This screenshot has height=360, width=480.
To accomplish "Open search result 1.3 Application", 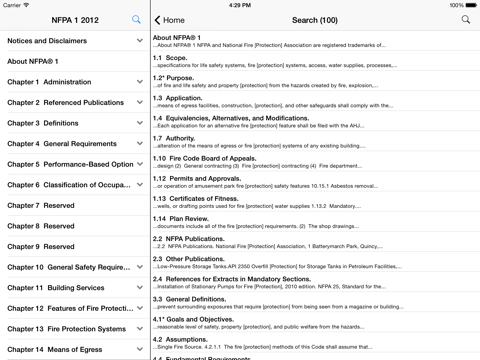I will [315, 101].
